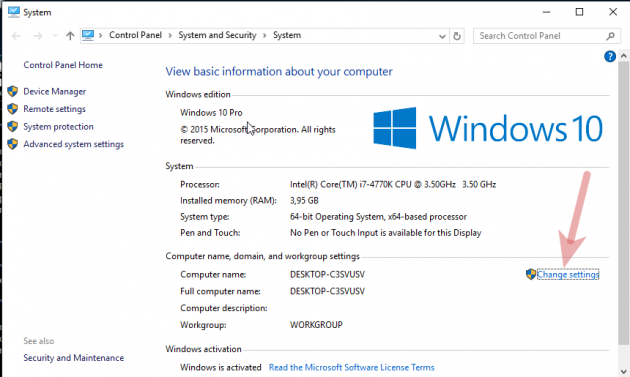Click the WORKGROUP value
This screenshot has width=630, height=377.
tap(316, 325)
